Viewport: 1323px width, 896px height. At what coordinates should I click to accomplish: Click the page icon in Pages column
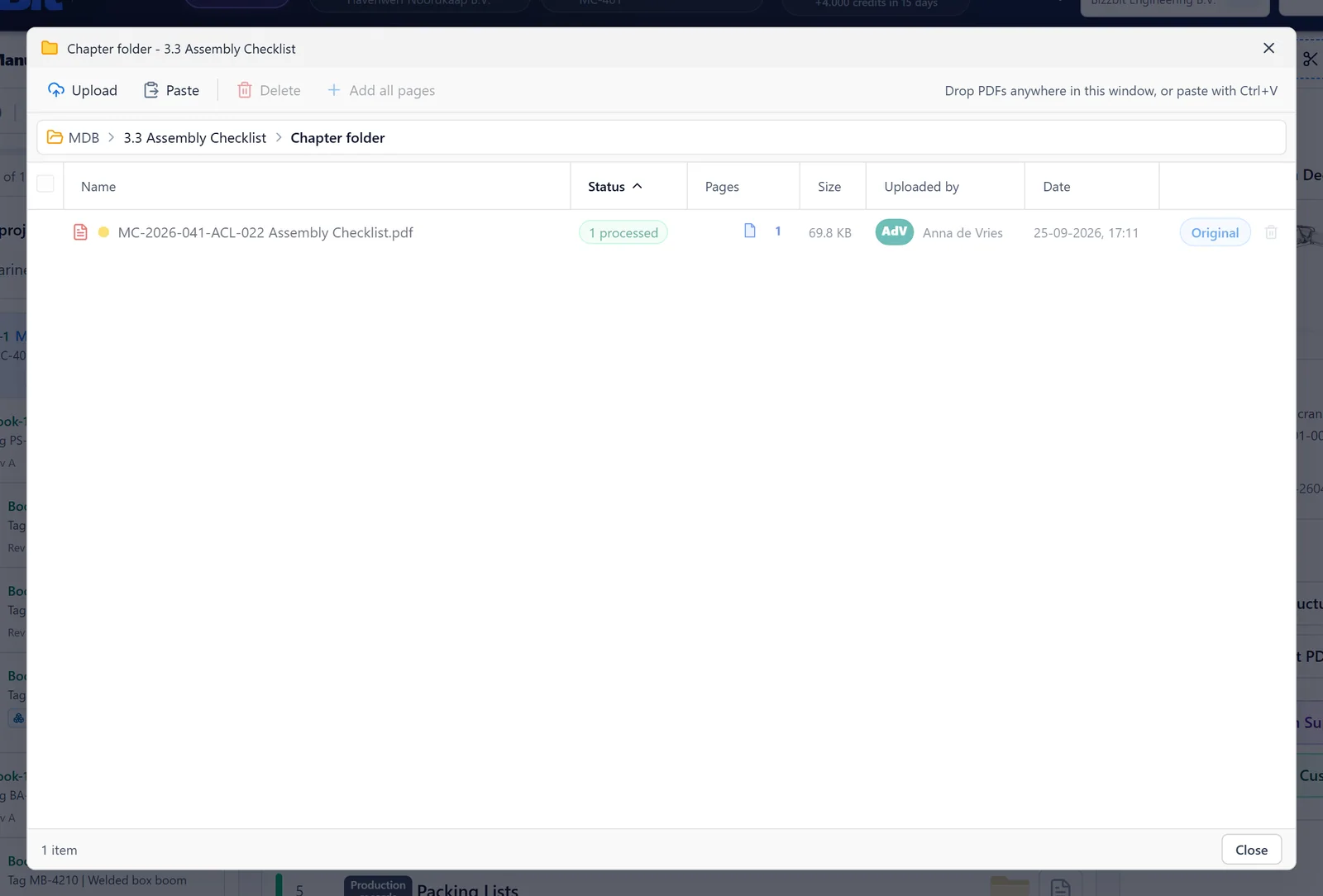pyautogui.click(x=750, y=231)
